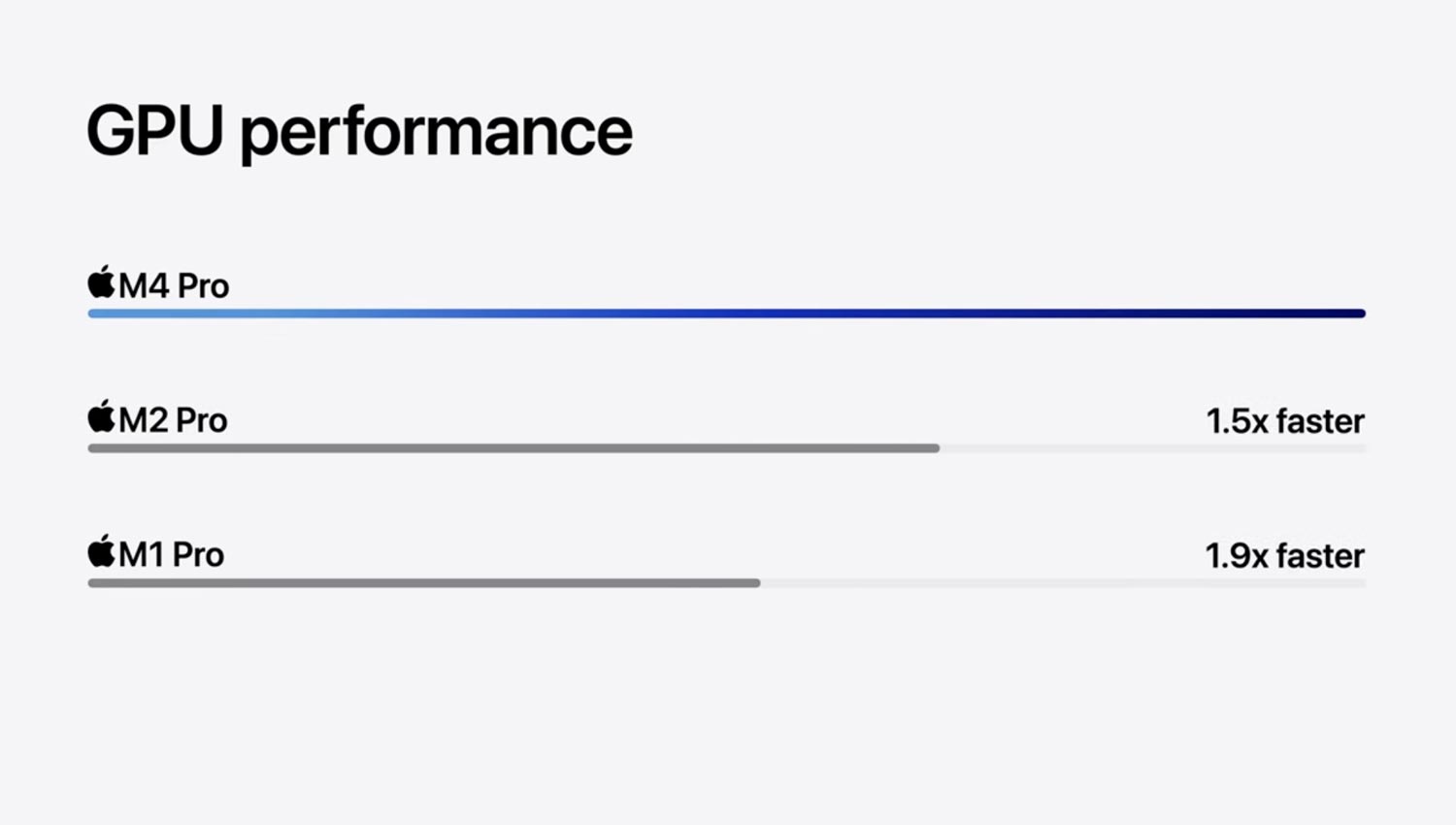Click the Apple logo beside M2 Pro
The width and height of the screenshot is (1456, 825).
[101, 416]
